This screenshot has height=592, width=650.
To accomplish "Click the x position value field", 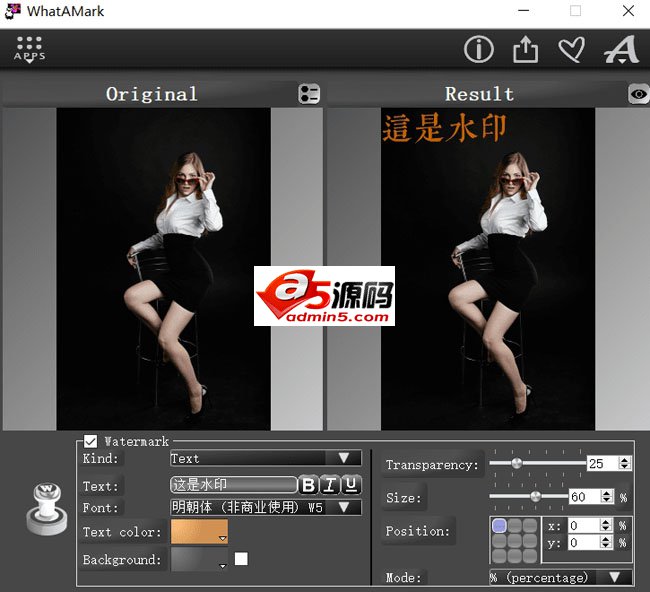I will click(584, 526).
